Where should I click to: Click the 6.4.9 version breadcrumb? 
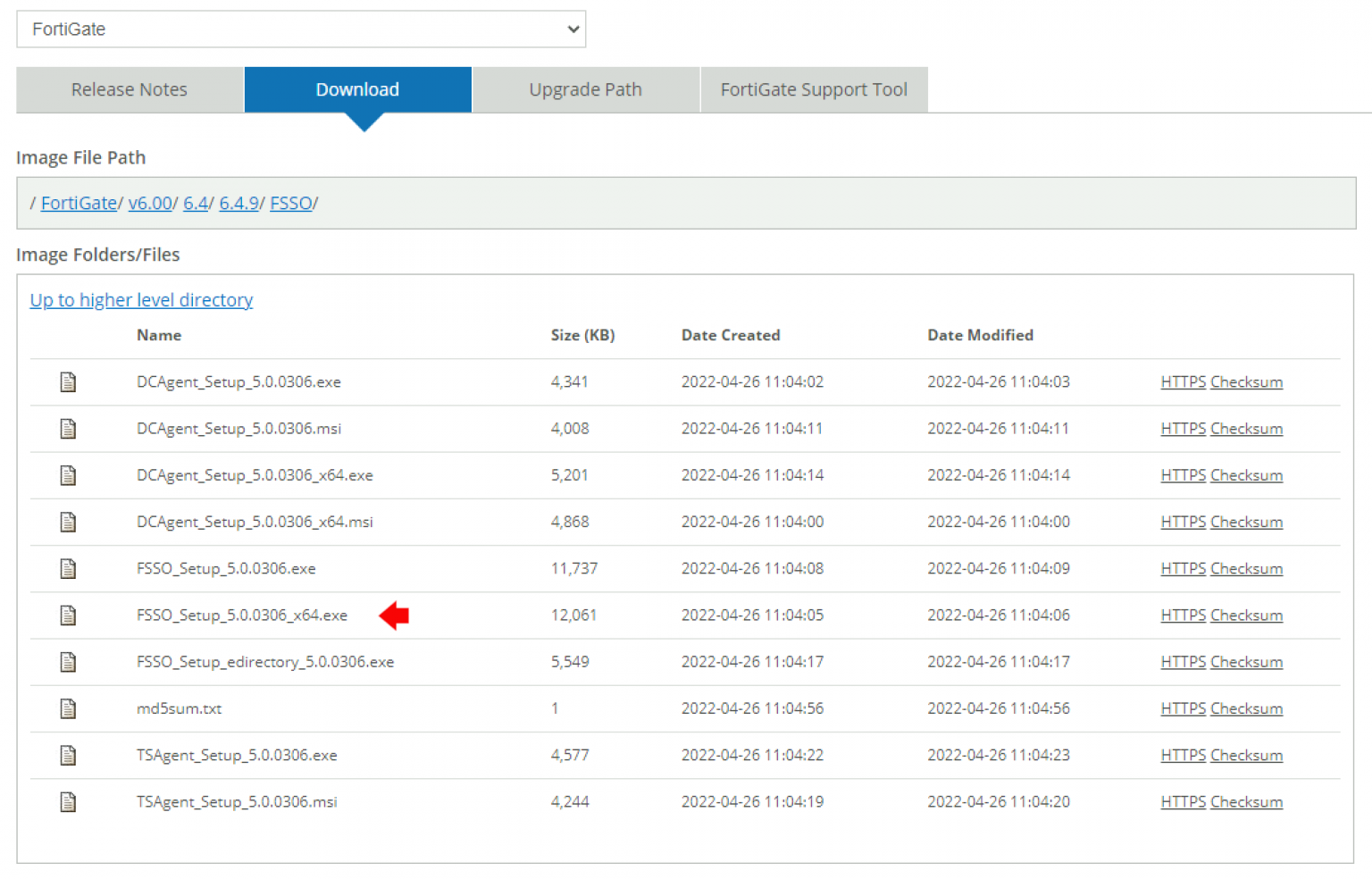click(238, 203)
